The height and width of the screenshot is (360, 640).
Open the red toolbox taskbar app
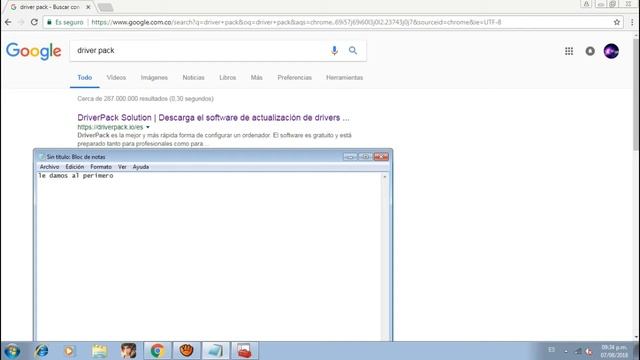[x=245, y=351]
